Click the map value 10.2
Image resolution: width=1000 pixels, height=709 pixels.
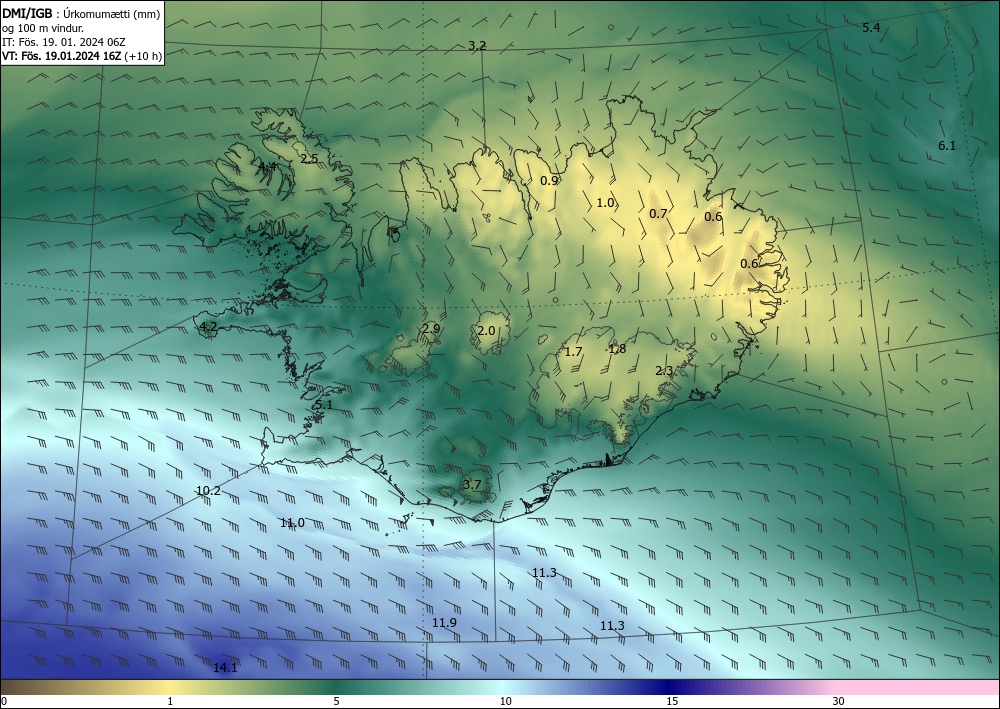[209, 491]
